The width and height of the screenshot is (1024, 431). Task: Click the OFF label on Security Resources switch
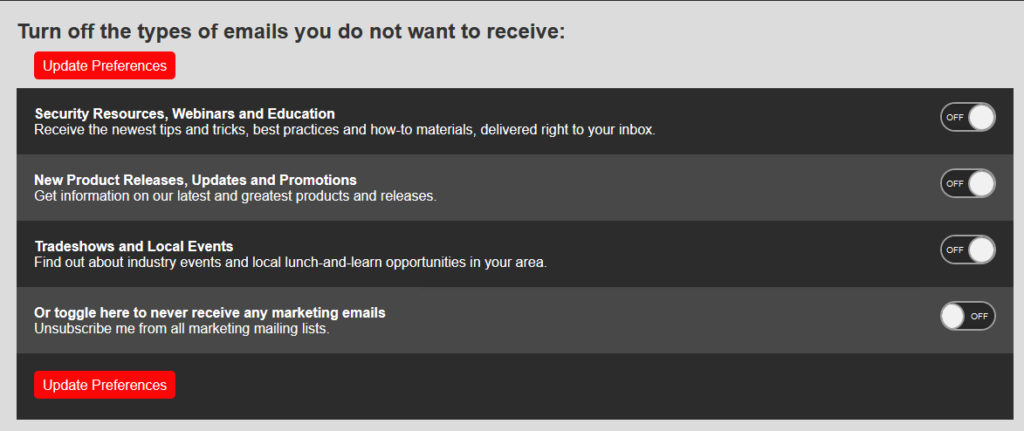click(x=955, y=117)
